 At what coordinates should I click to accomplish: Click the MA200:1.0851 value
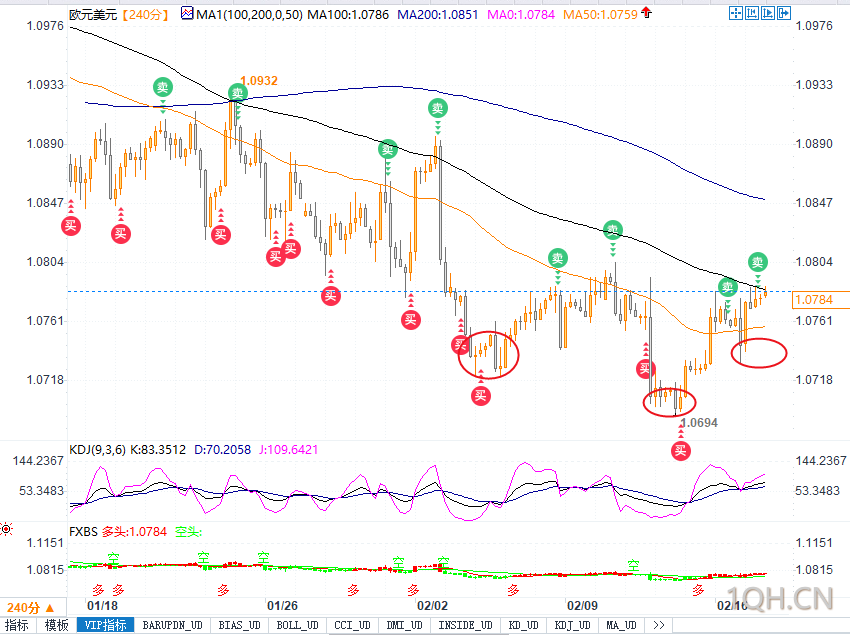click(438, 15)
